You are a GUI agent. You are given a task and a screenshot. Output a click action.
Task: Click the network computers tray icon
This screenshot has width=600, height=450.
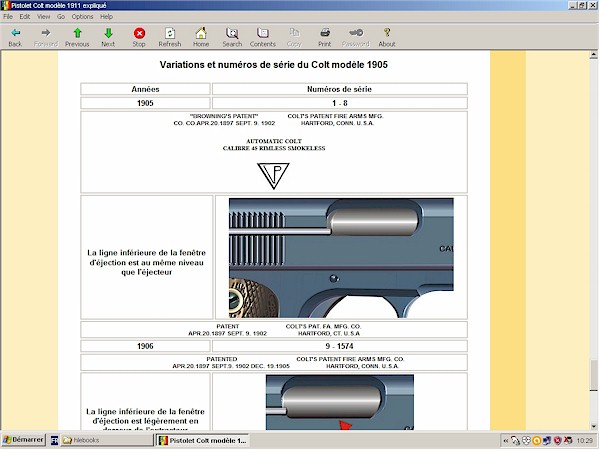pos(547,441)
